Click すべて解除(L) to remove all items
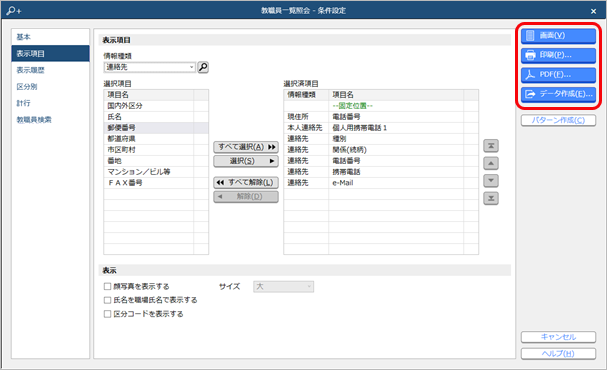The width and height of the screenshot is (607, 370). click(x=246, y=182)
